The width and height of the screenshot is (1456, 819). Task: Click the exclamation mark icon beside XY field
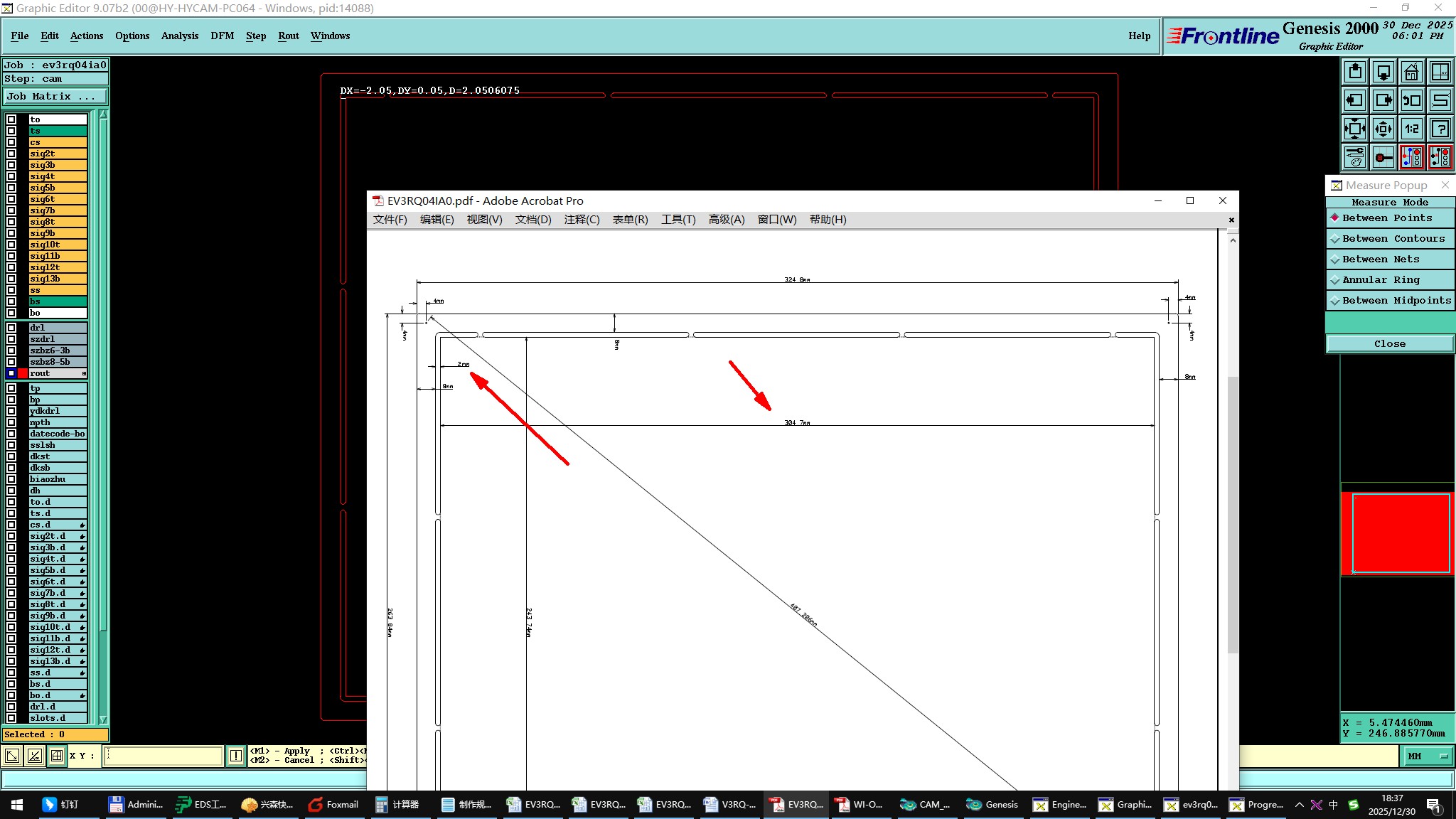tap(236, 756)
